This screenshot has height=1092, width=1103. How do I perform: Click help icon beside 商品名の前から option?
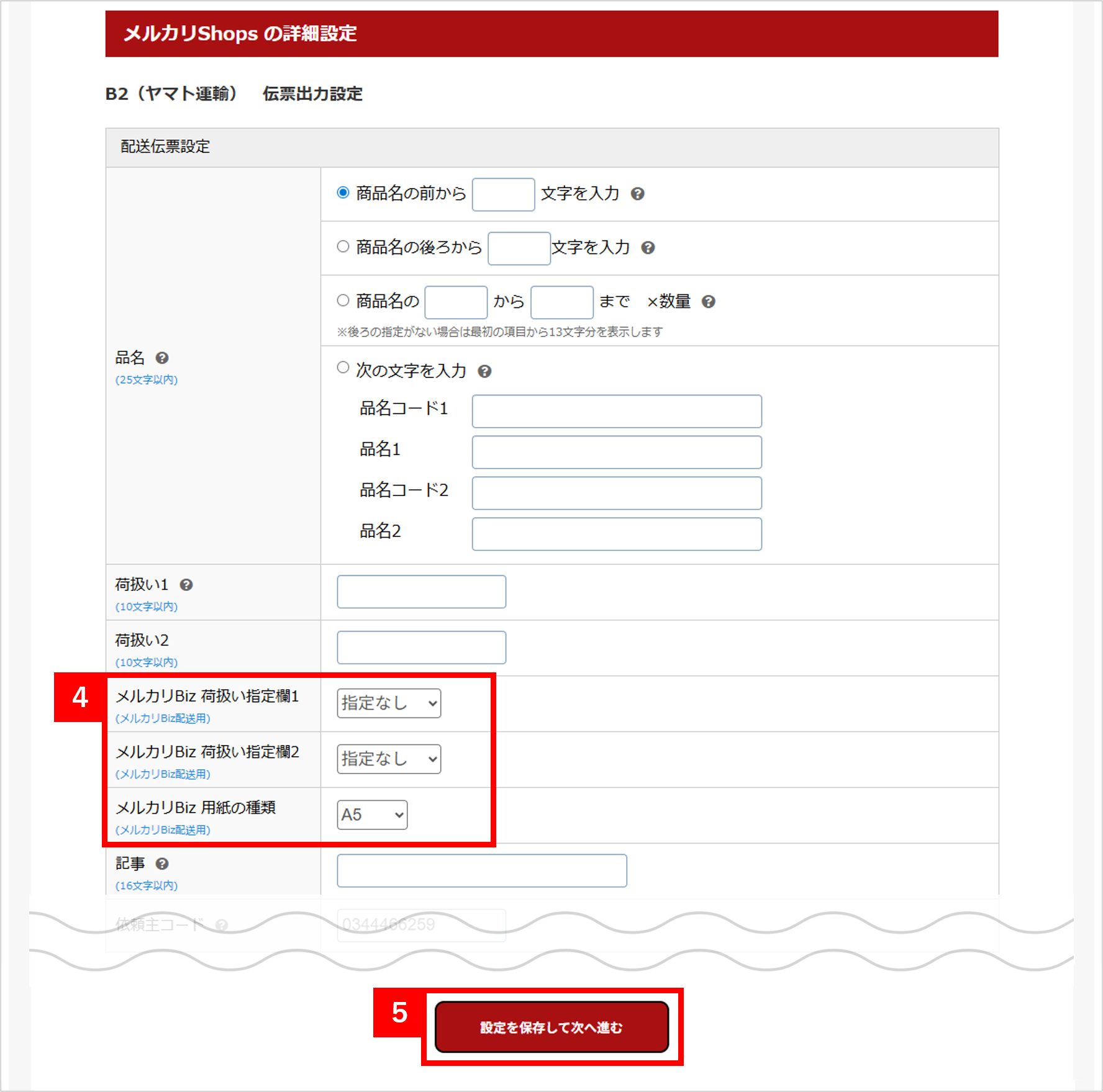[x=637, y=194]
